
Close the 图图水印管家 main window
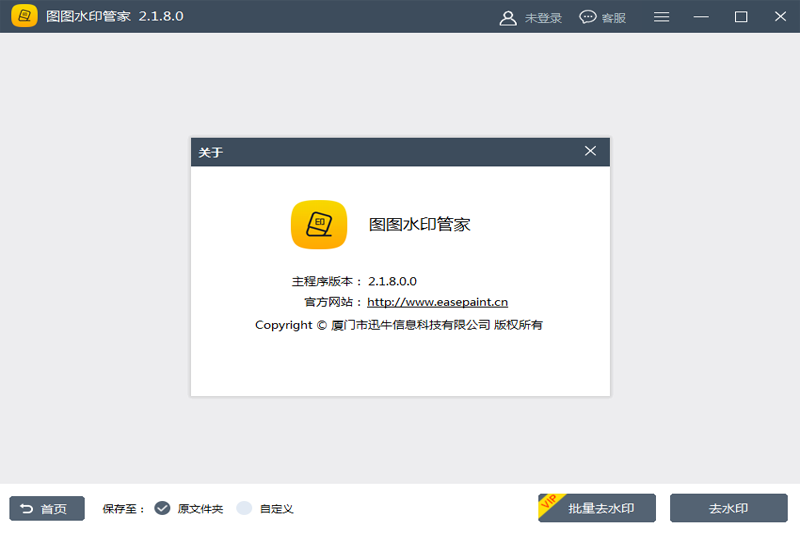click(x=779, y=17)
